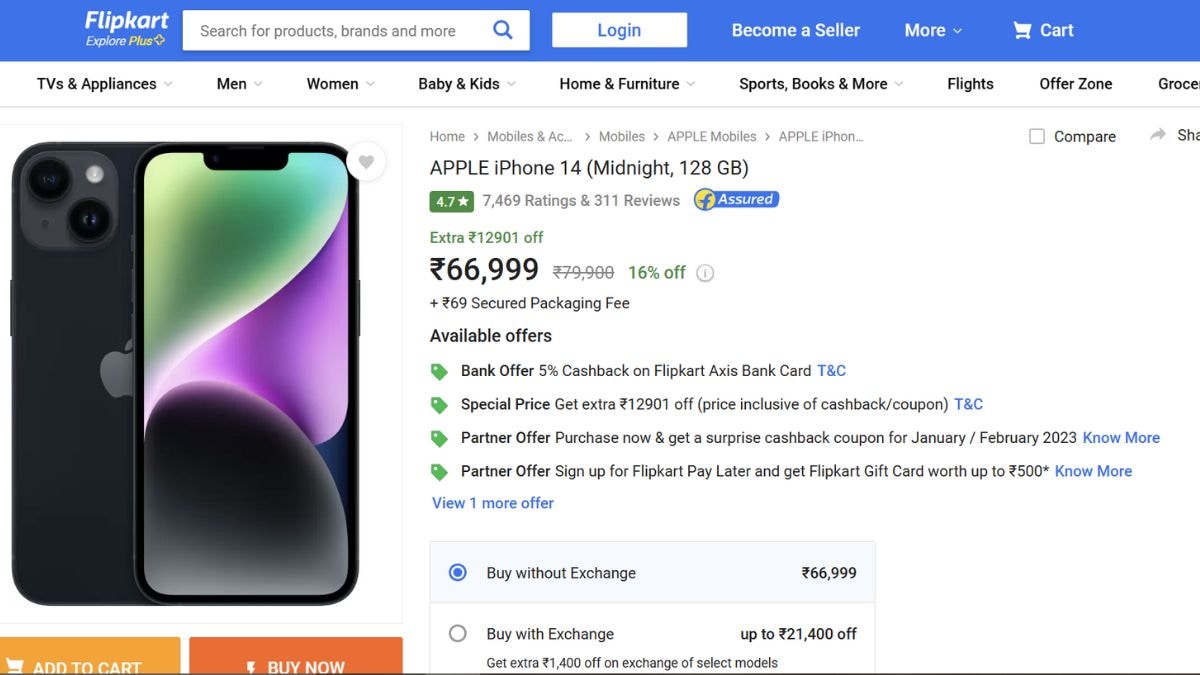Expand TVs & Appliances category menu

(x=104, y=84)
